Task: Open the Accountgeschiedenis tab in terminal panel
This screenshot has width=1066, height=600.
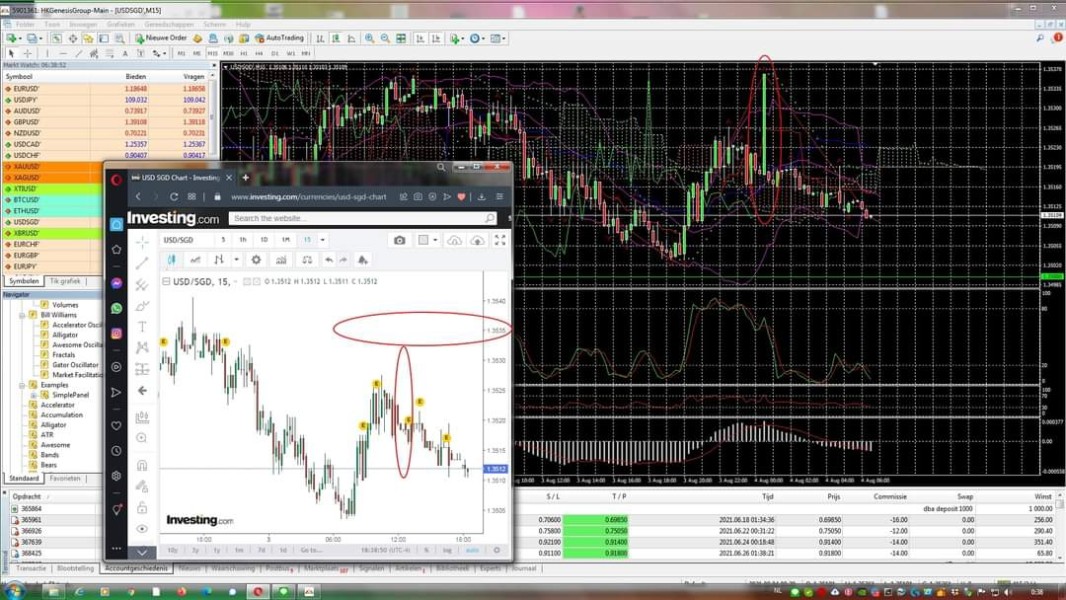Action: point(136,568)
